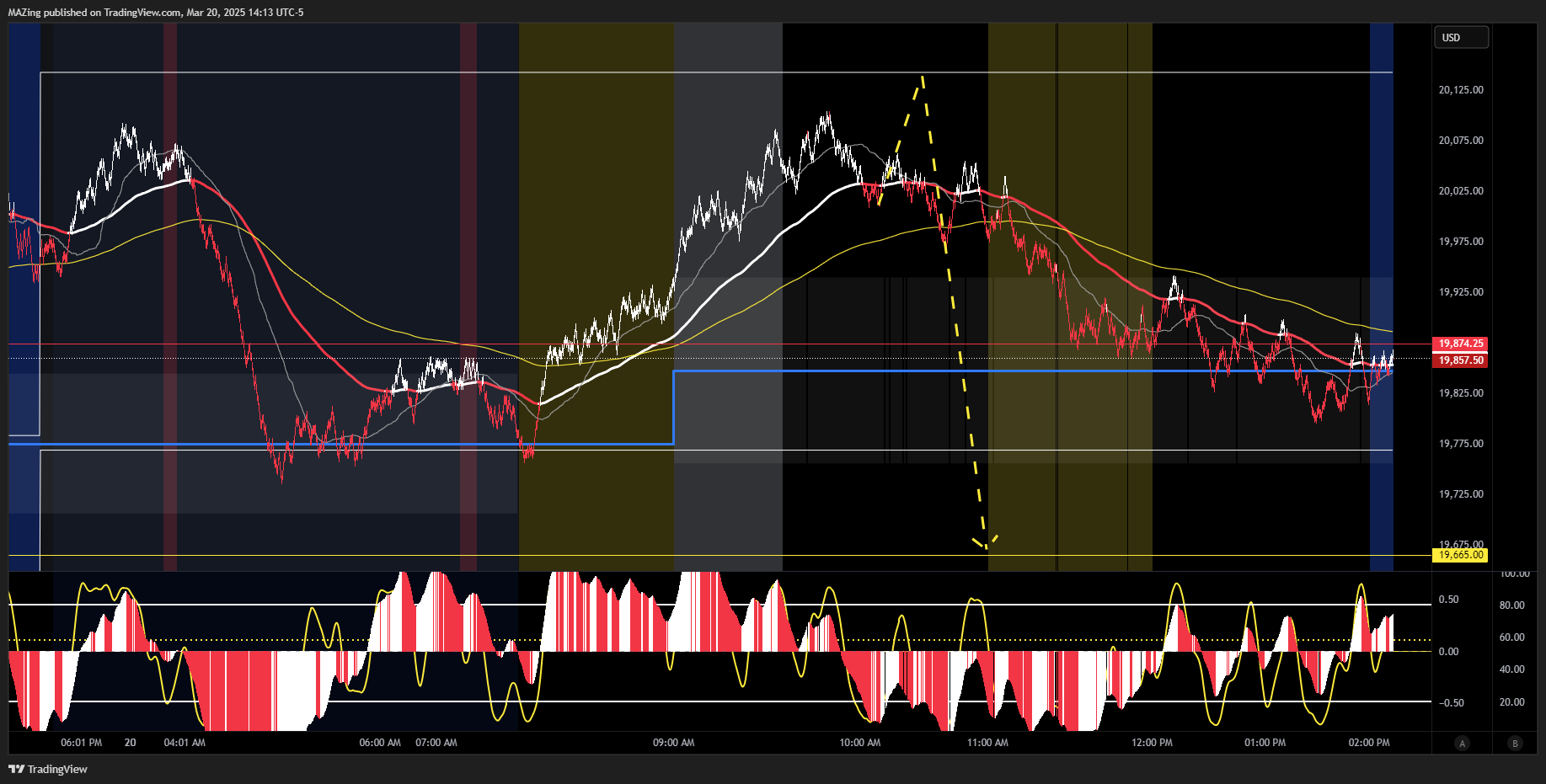Open the TradingView logo link
1546x784 pixels.
click(x=48, y=769)
